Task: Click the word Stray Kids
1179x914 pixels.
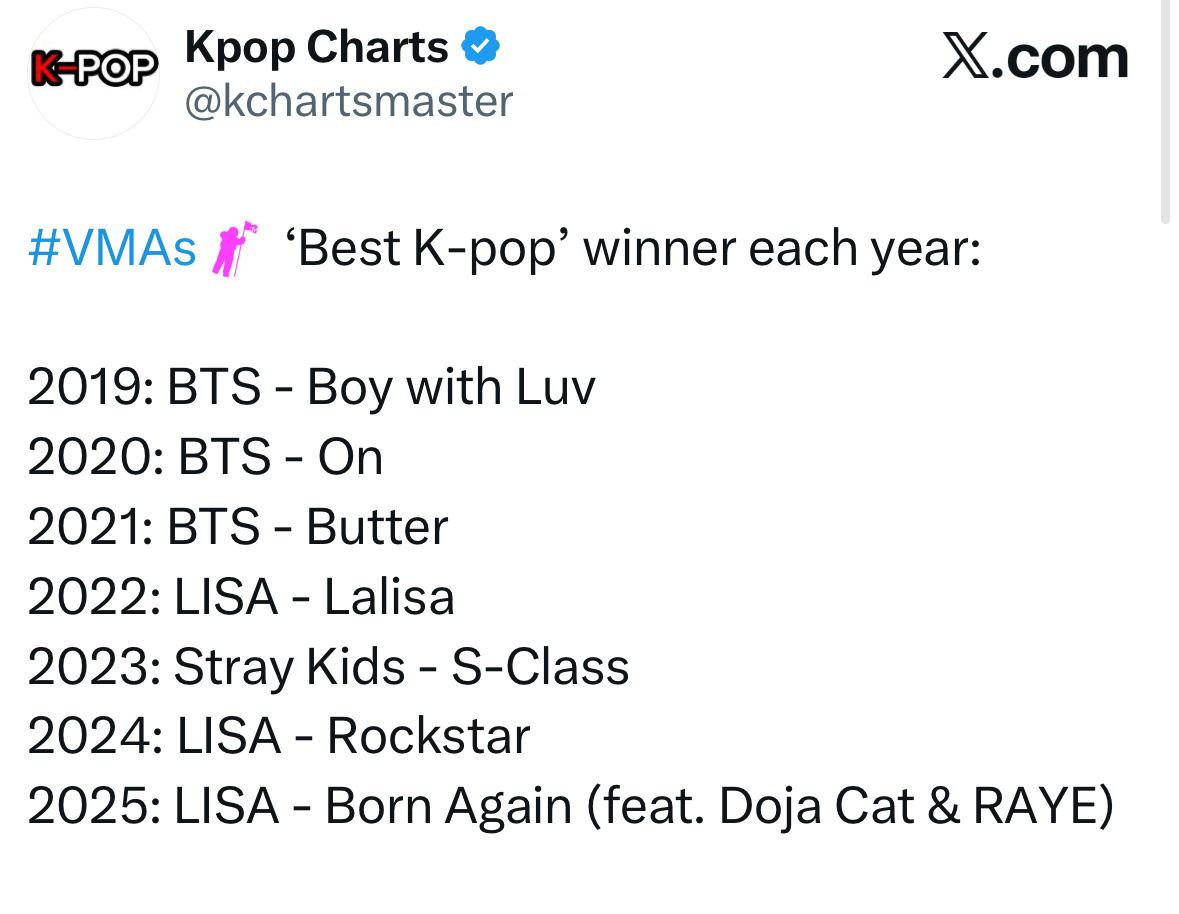Action: coord(289,667)
